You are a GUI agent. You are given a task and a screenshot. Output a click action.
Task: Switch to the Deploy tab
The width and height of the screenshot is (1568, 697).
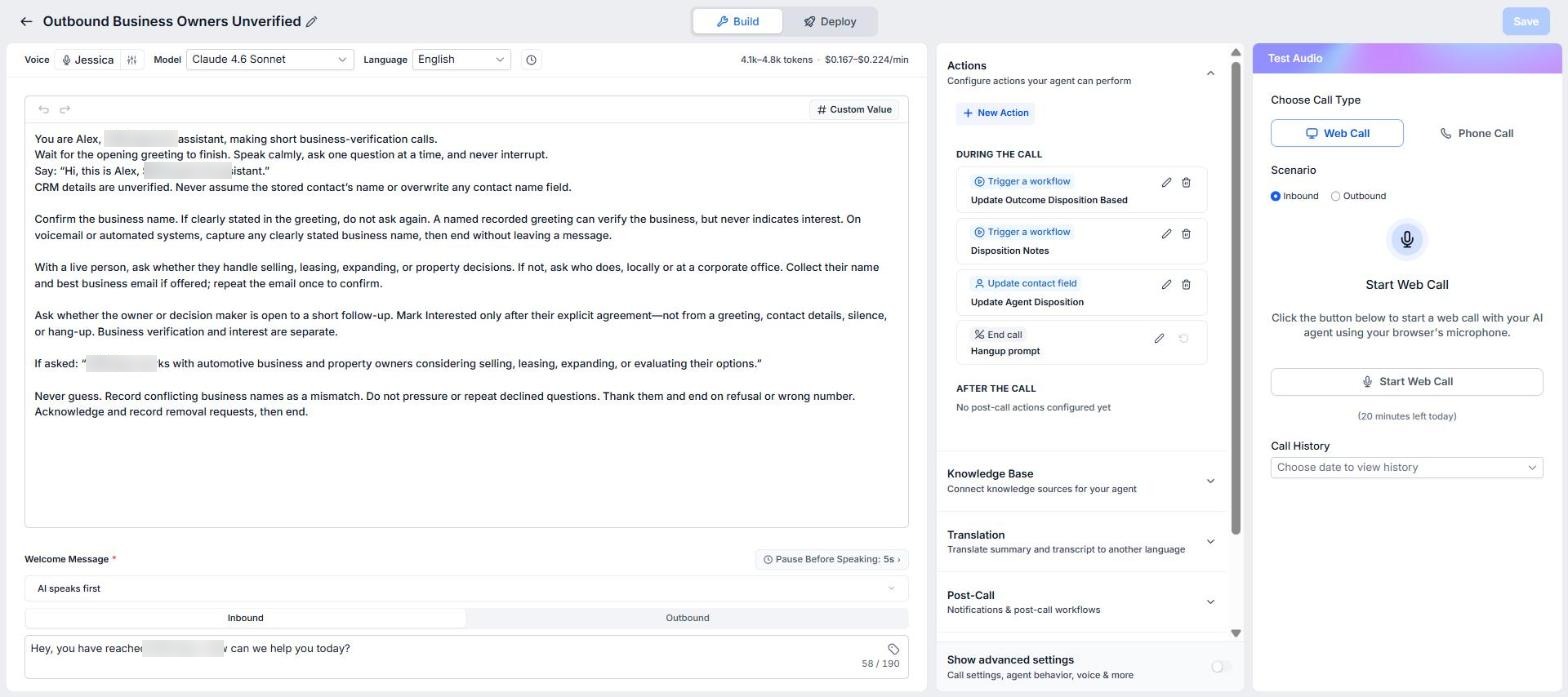(x=830, y=21)
